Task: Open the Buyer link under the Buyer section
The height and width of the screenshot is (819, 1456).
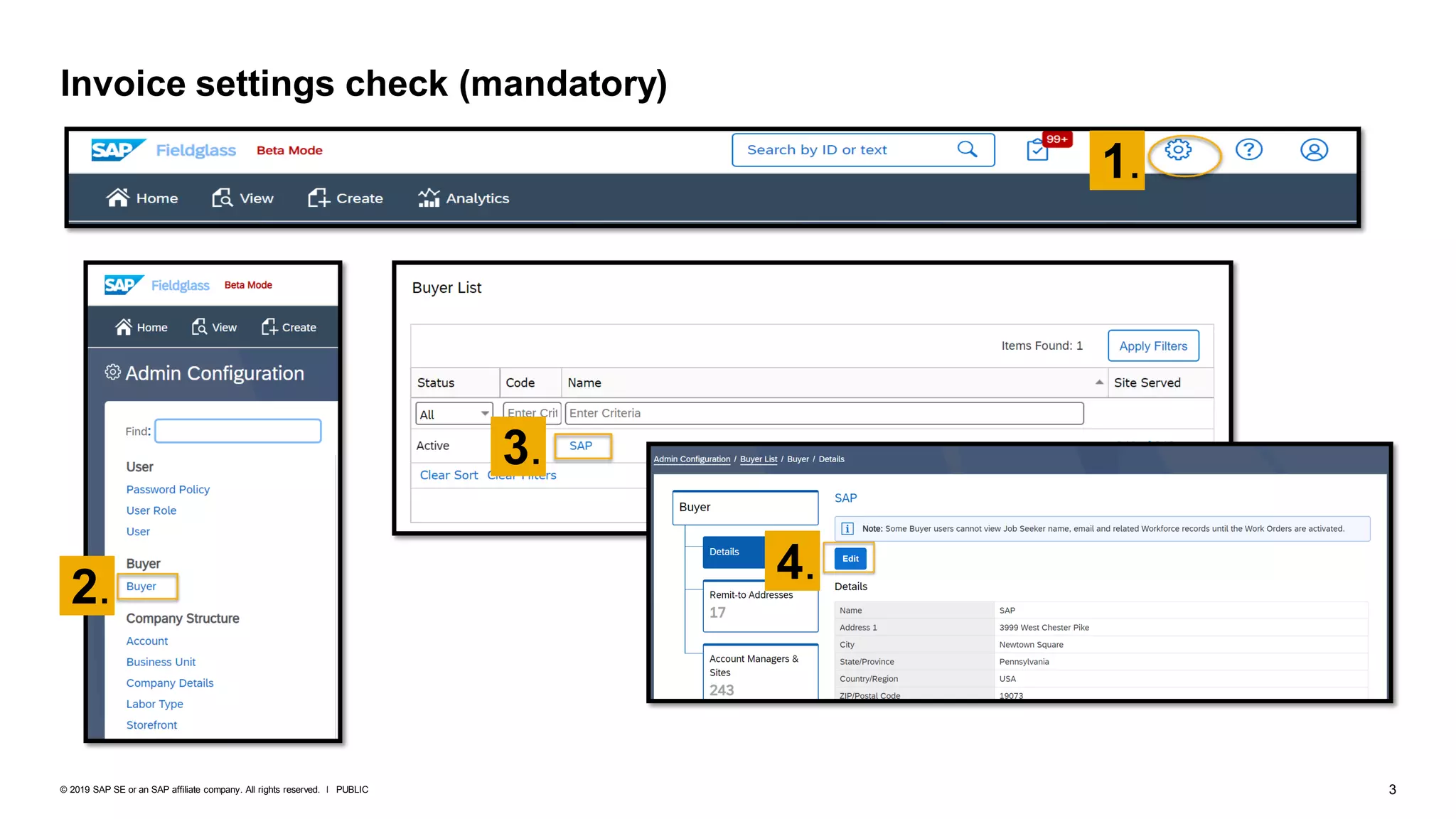Action: (x=141, y=587)
